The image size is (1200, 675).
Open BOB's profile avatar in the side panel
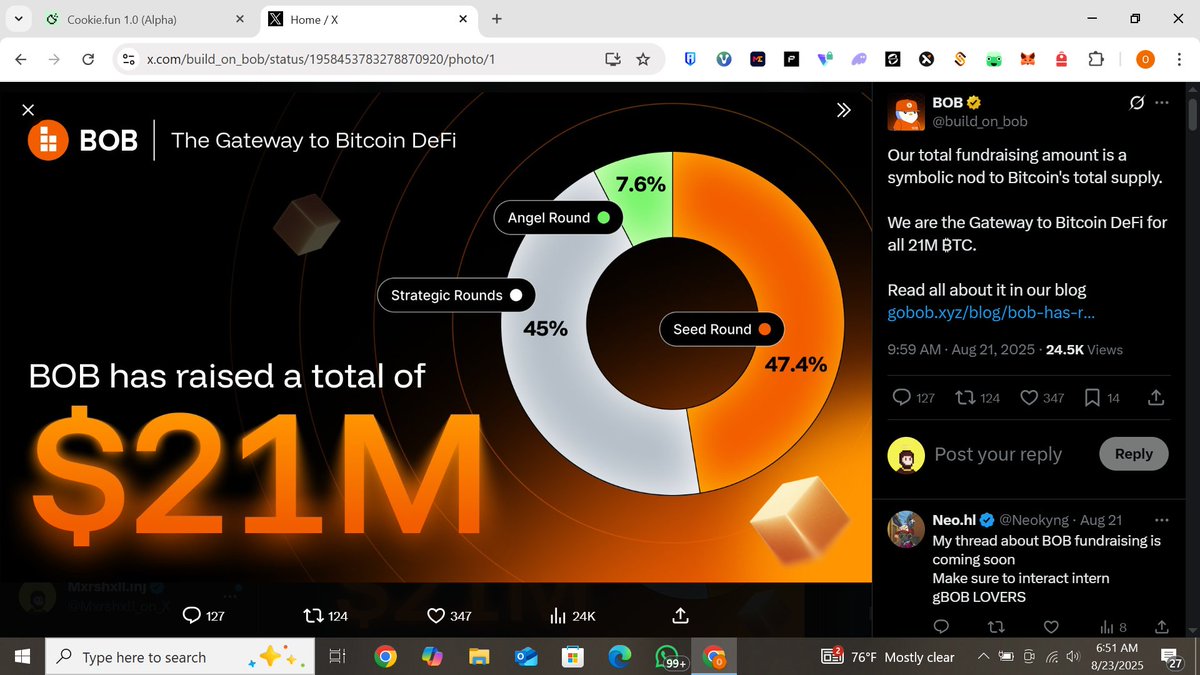pos(906,112)
